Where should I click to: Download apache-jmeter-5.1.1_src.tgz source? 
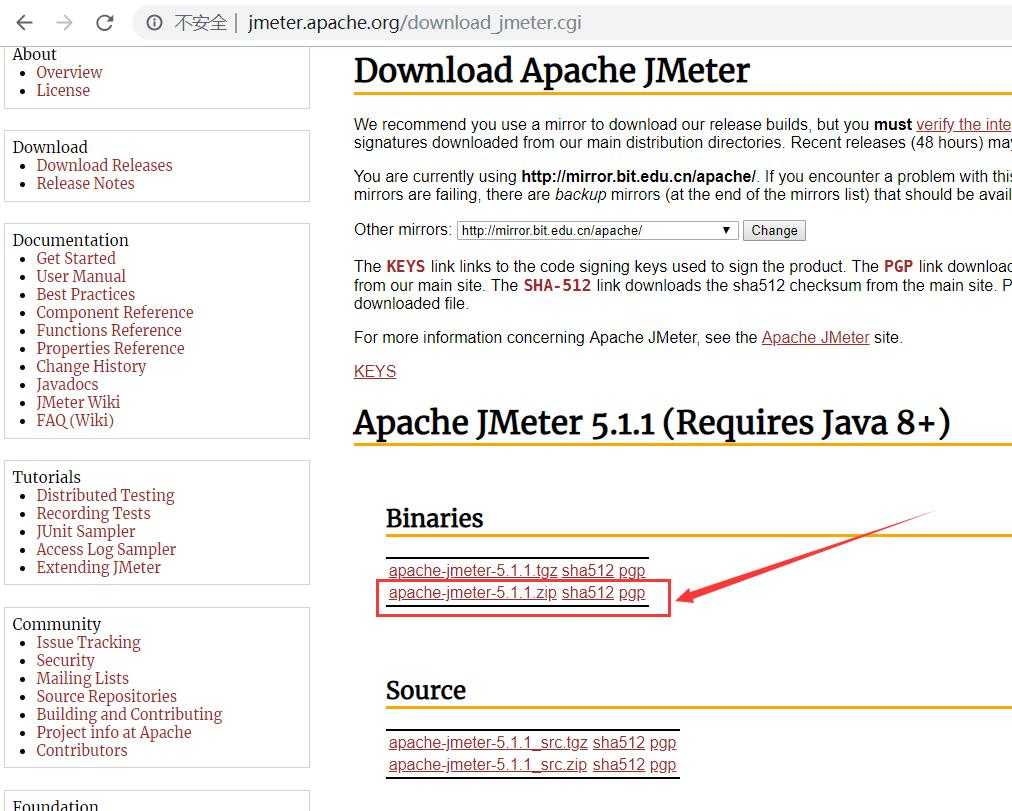(x=488, y=743)
